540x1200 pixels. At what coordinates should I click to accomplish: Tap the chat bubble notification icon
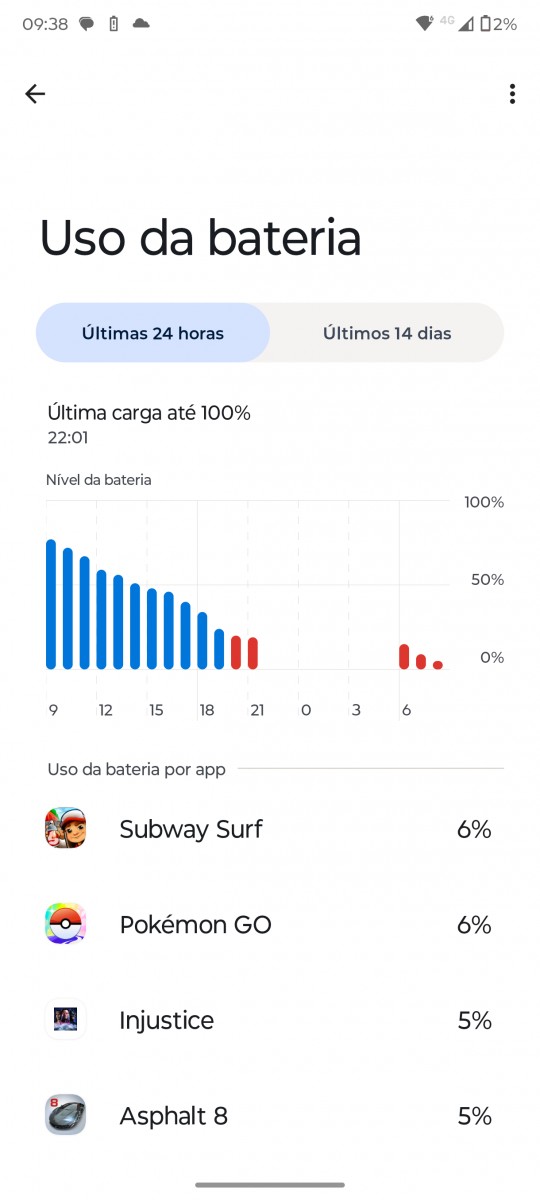point(87,24)
